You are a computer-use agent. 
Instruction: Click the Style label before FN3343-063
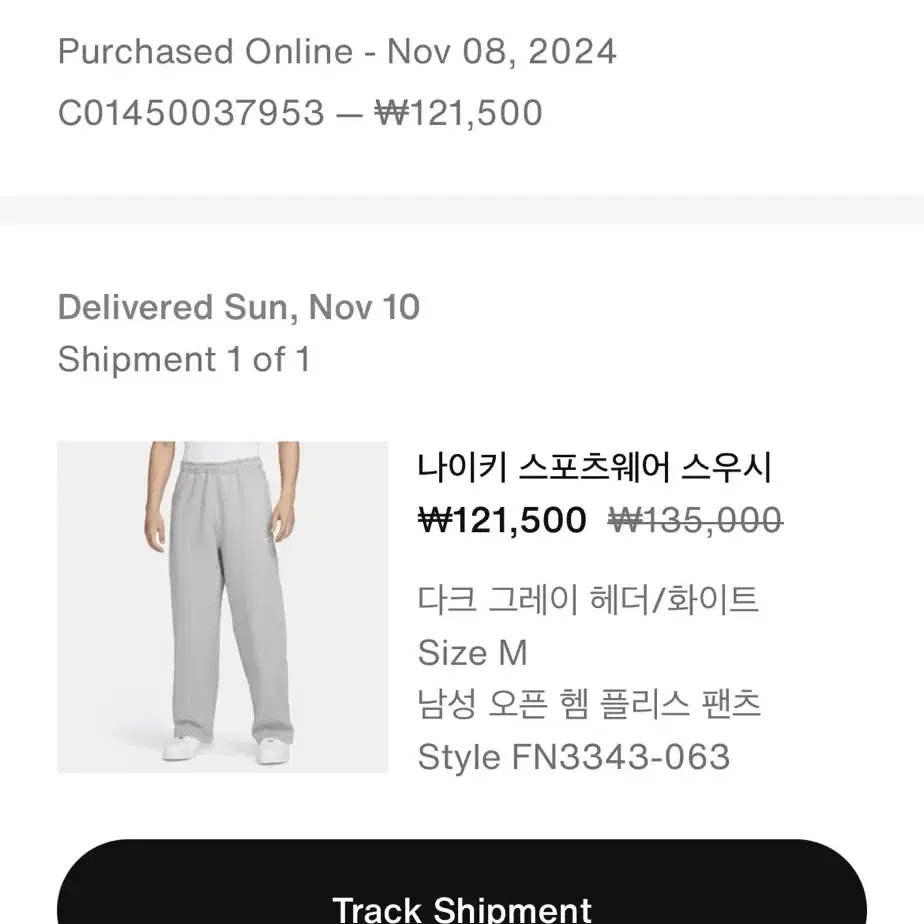point(459,757)
